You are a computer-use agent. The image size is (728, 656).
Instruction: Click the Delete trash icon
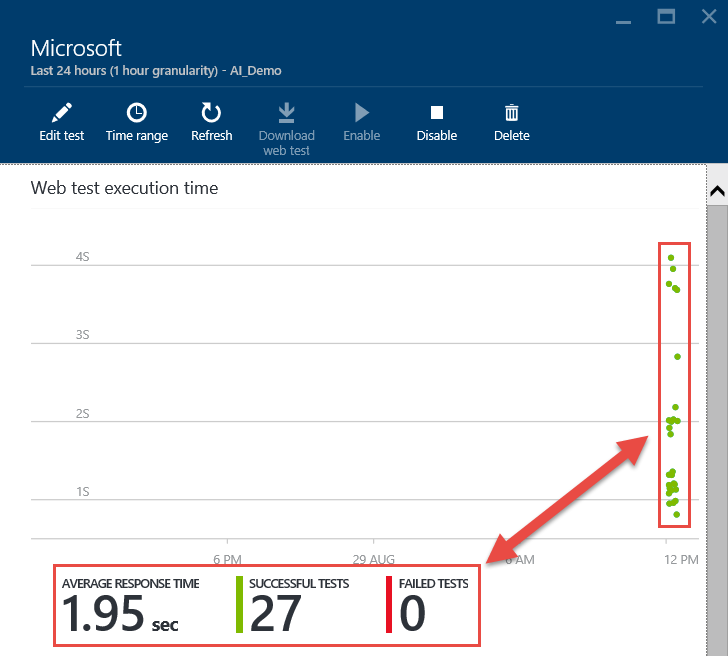(512, 113)
